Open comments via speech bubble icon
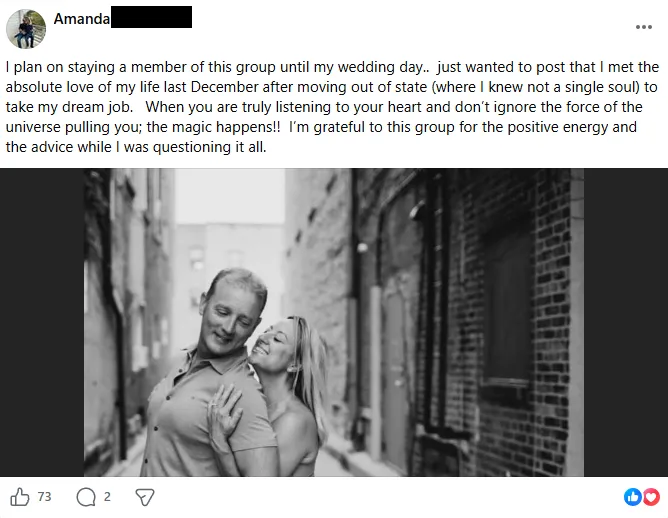Screen dimensions: 668x518 click(86, 497)
